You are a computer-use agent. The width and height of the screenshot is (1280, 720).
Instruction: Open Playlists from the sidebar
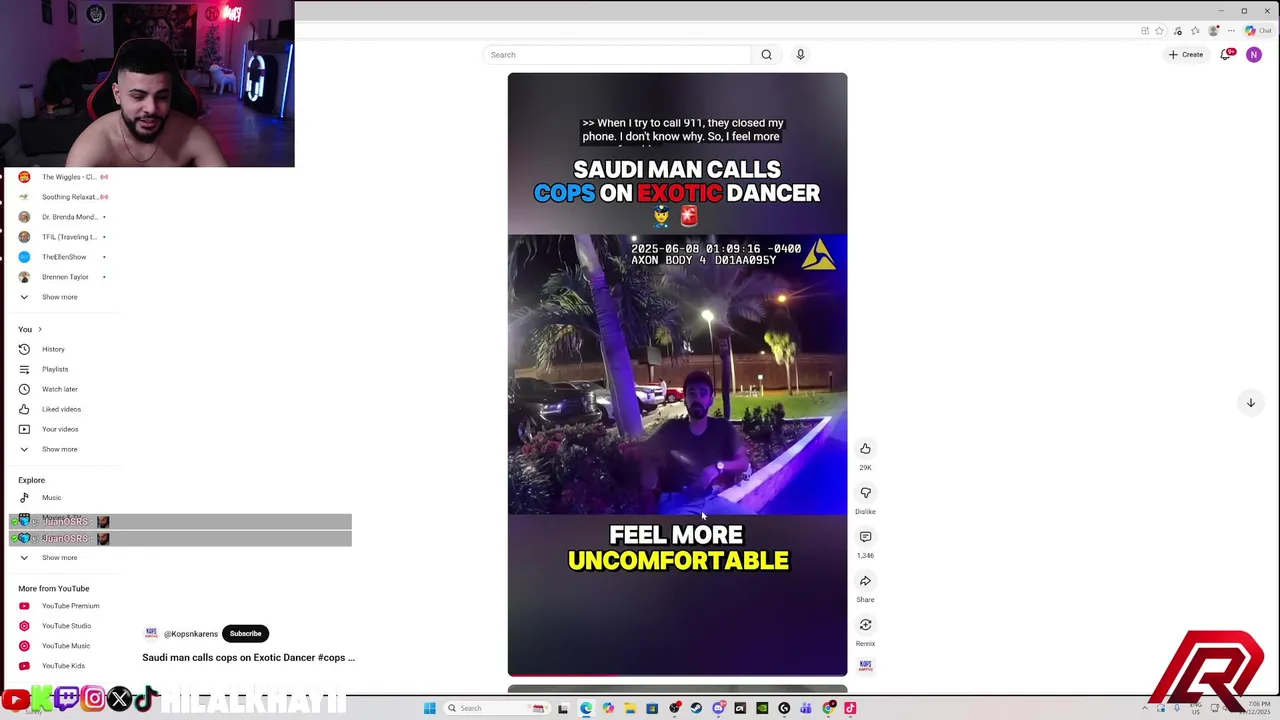55,369
